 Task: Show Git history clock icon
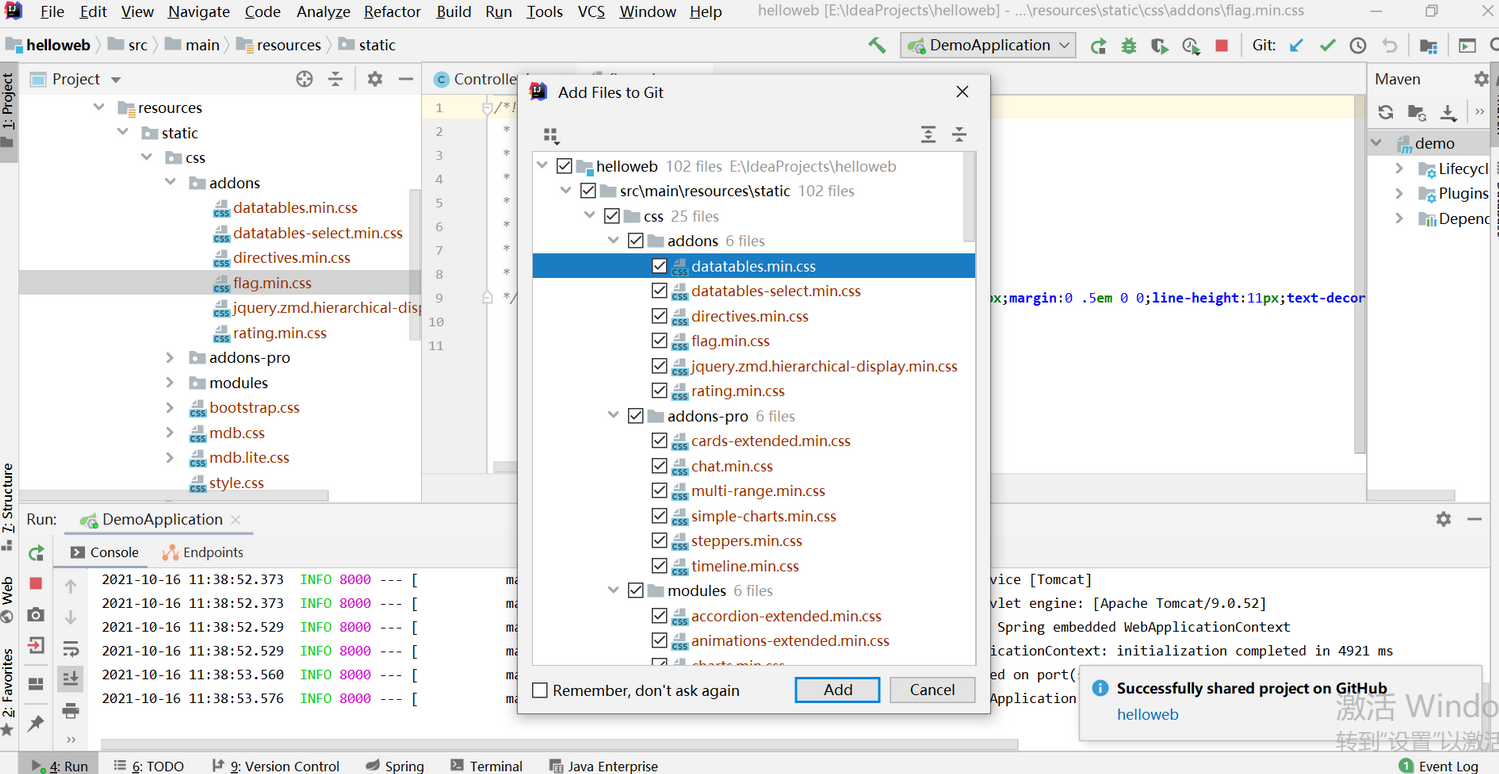[x=1357, y=45]
